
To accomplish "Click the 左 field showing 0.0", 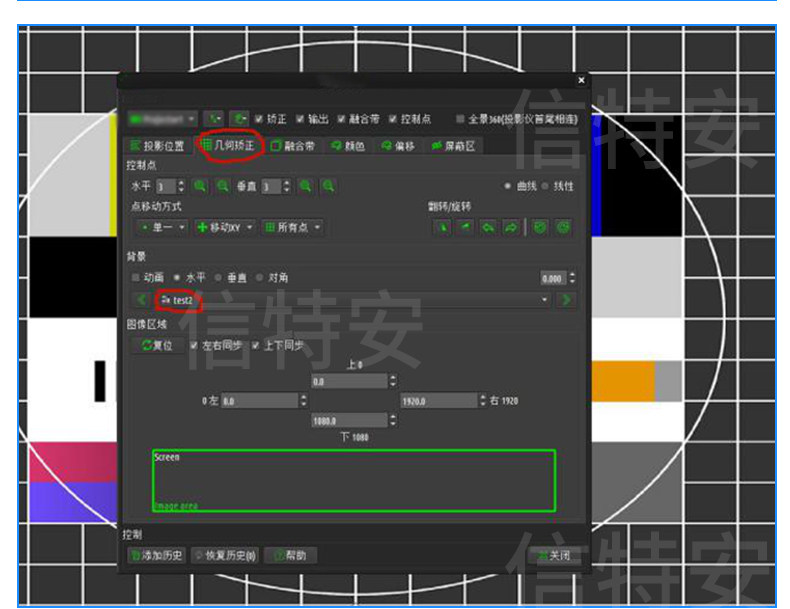I will coord(260,401).
